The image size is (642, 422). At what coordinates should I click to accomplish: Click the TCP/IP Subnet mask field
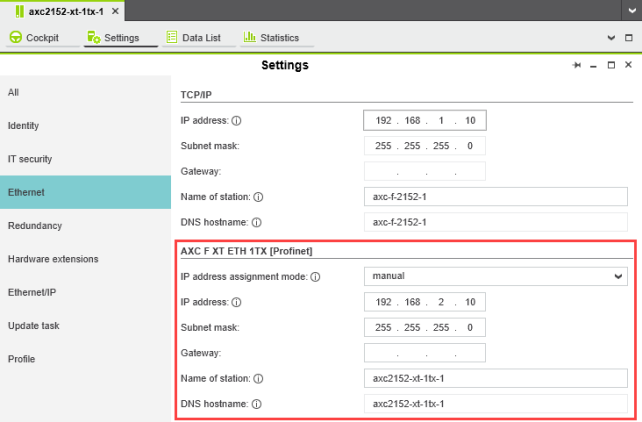click(425, 146)
